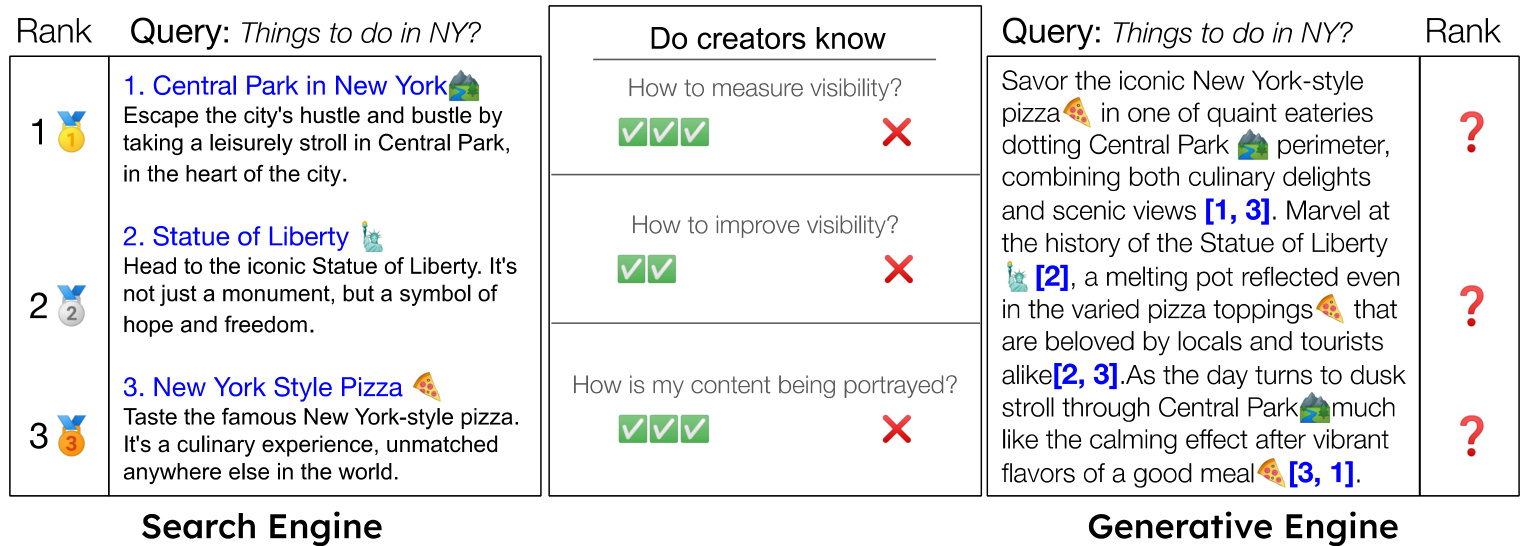
Task: Open the '1. Central Park in New York' link
Action: pos(285,85)
